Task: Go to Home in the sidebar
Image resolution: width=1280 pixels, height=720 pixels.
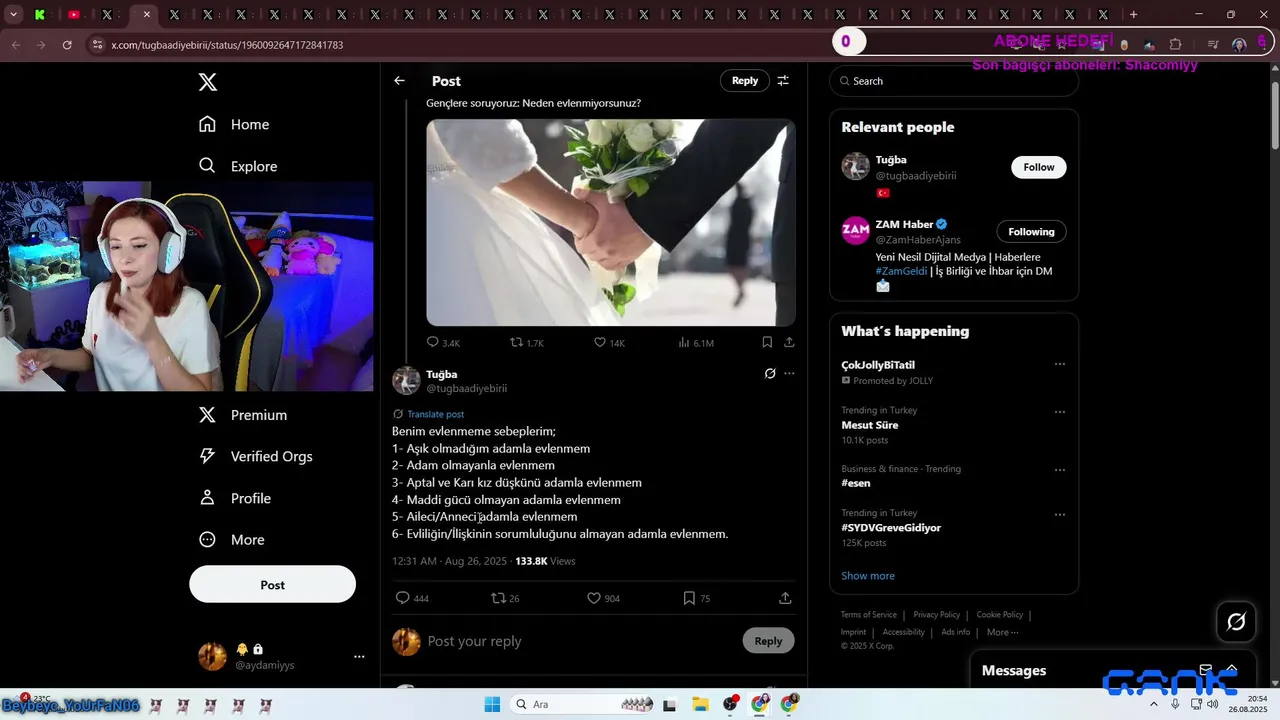Action: (234, 124)
